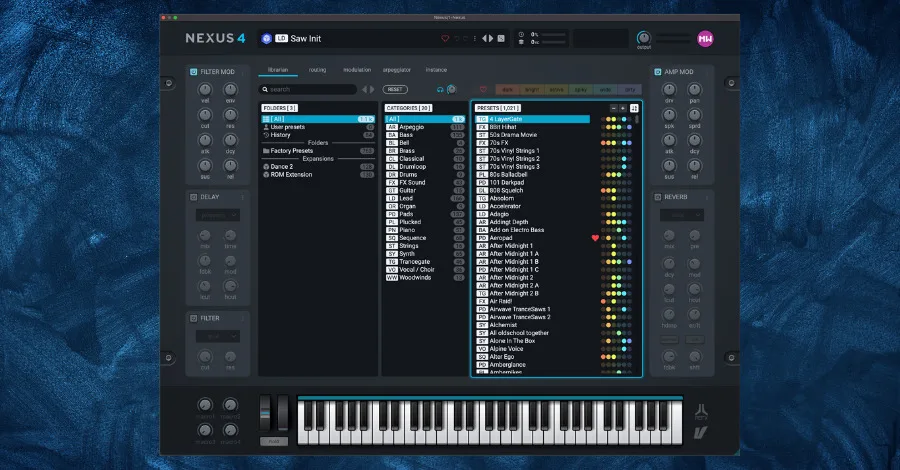Screen dimensions: 900x470
Task: Toggle the Filter Mod power button
Action: coord(193,72)
